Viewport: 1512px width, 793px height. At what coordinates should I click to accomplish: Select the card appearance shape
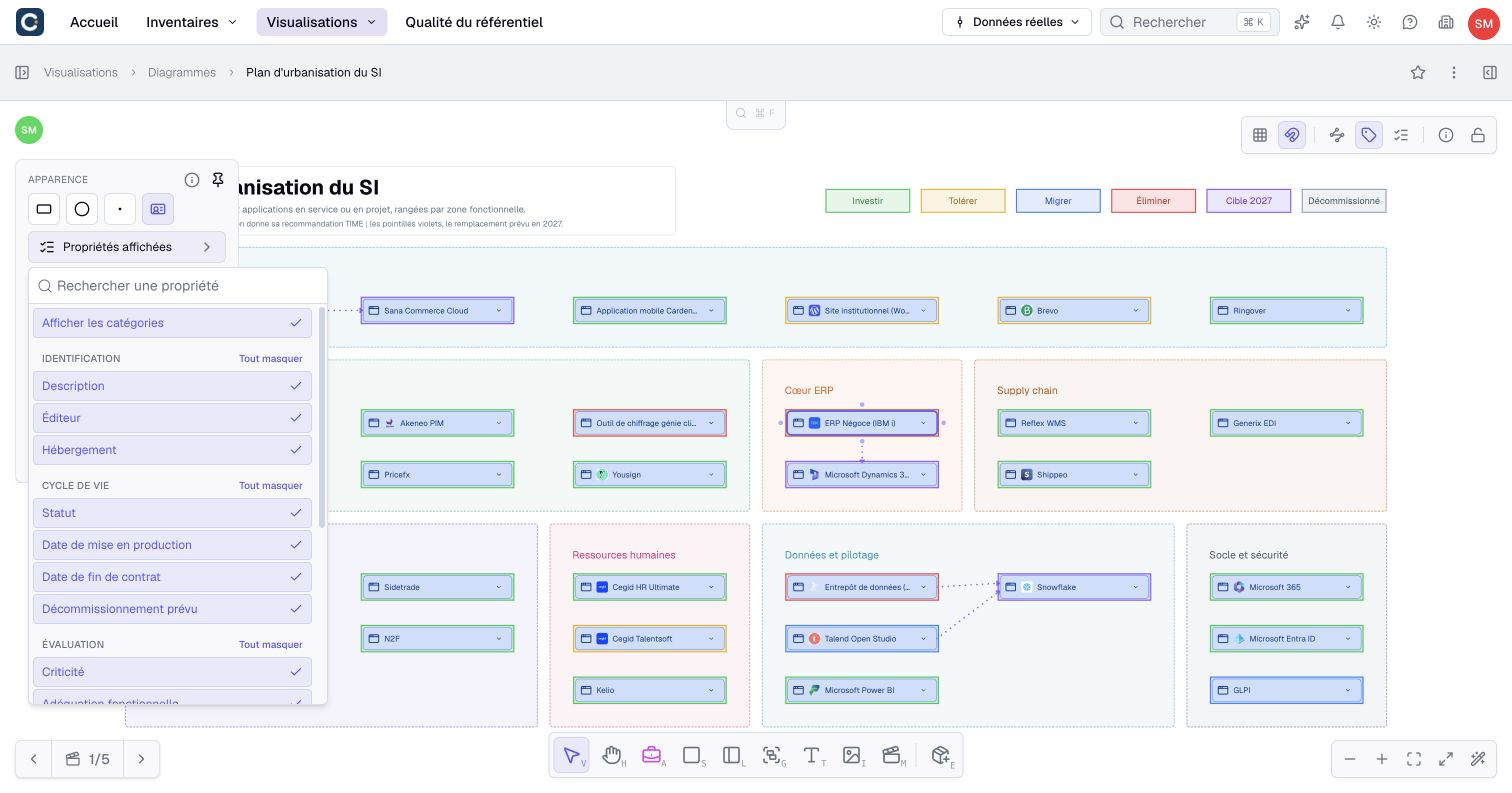coord(158,209)
